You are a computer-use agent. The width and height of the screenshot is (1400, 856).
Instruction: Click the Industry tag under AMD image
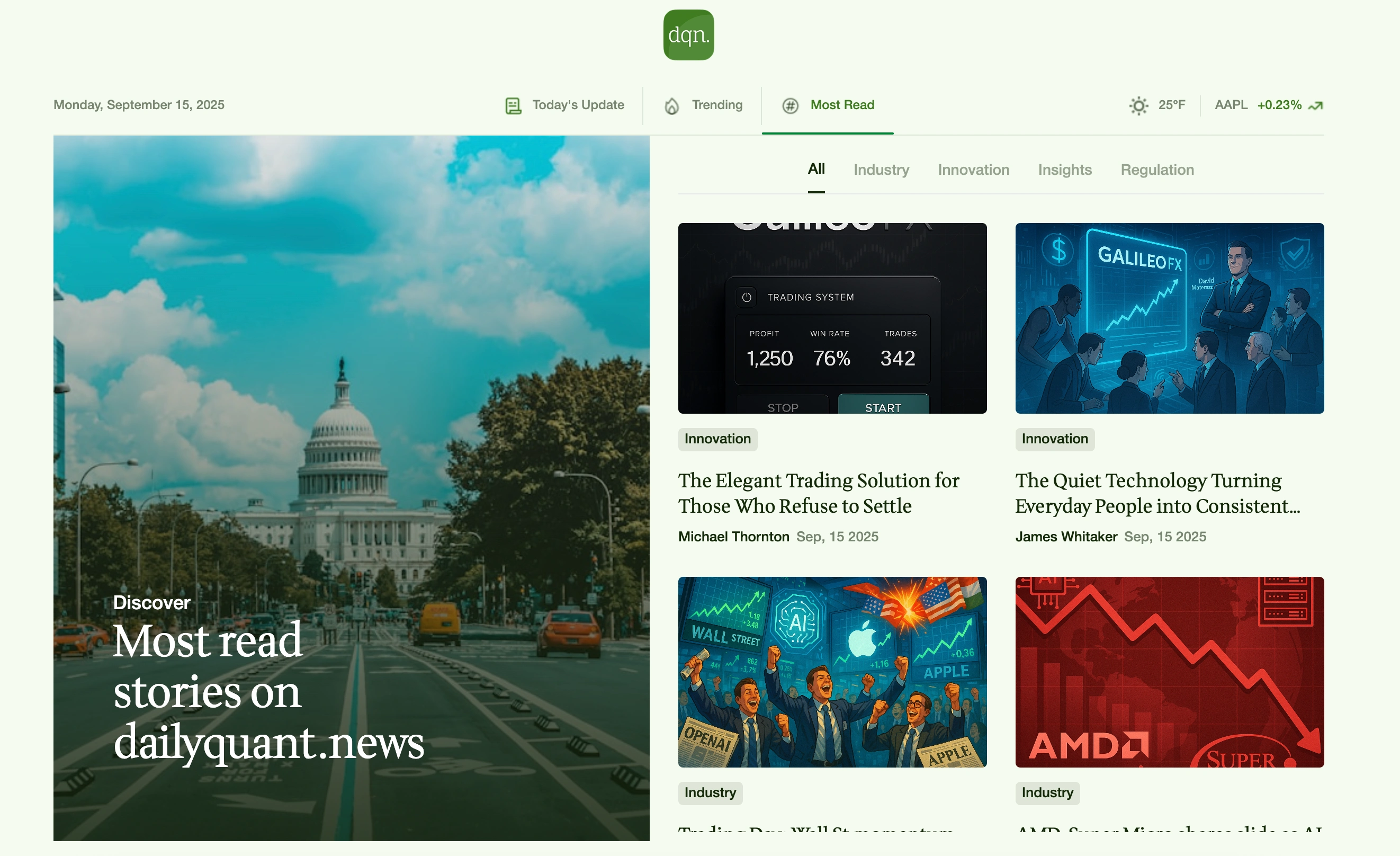pos(1047,792)
